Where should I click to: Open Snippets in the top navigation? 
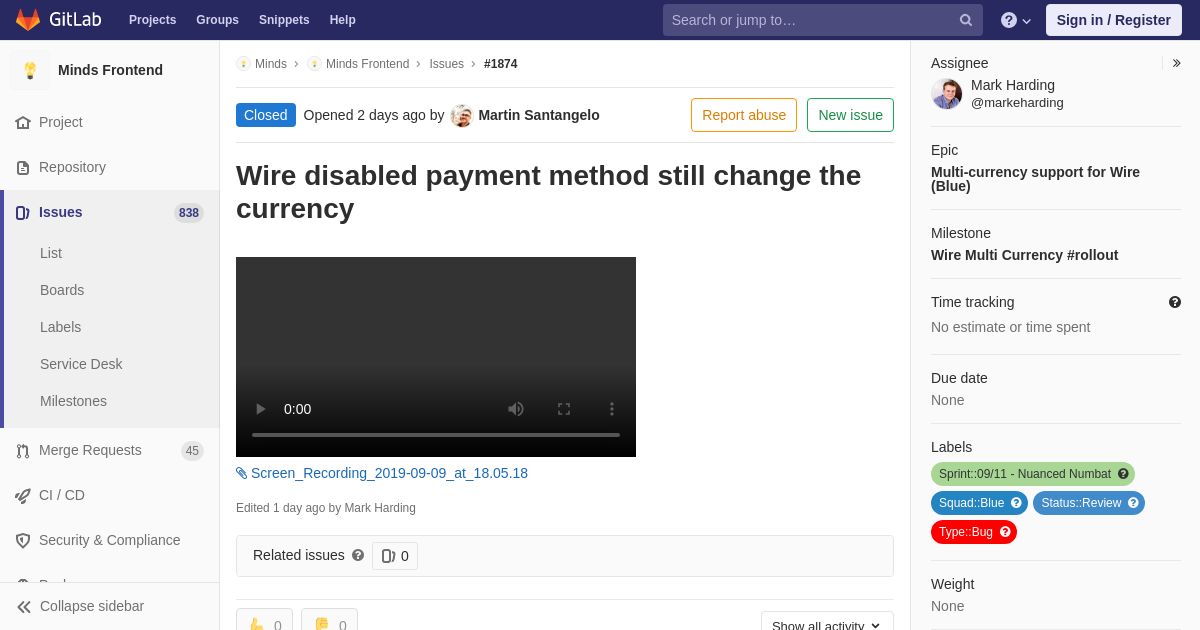click(x=284, y=20)
